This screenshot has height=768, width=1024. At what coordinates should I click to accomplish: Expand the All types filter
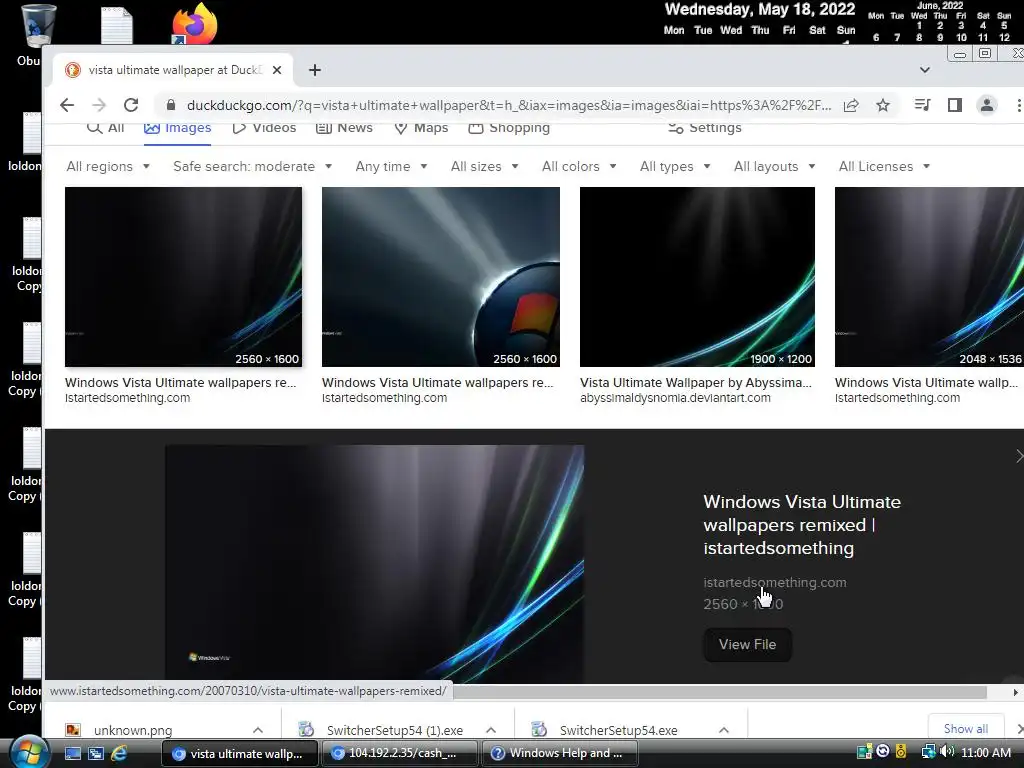675,167
